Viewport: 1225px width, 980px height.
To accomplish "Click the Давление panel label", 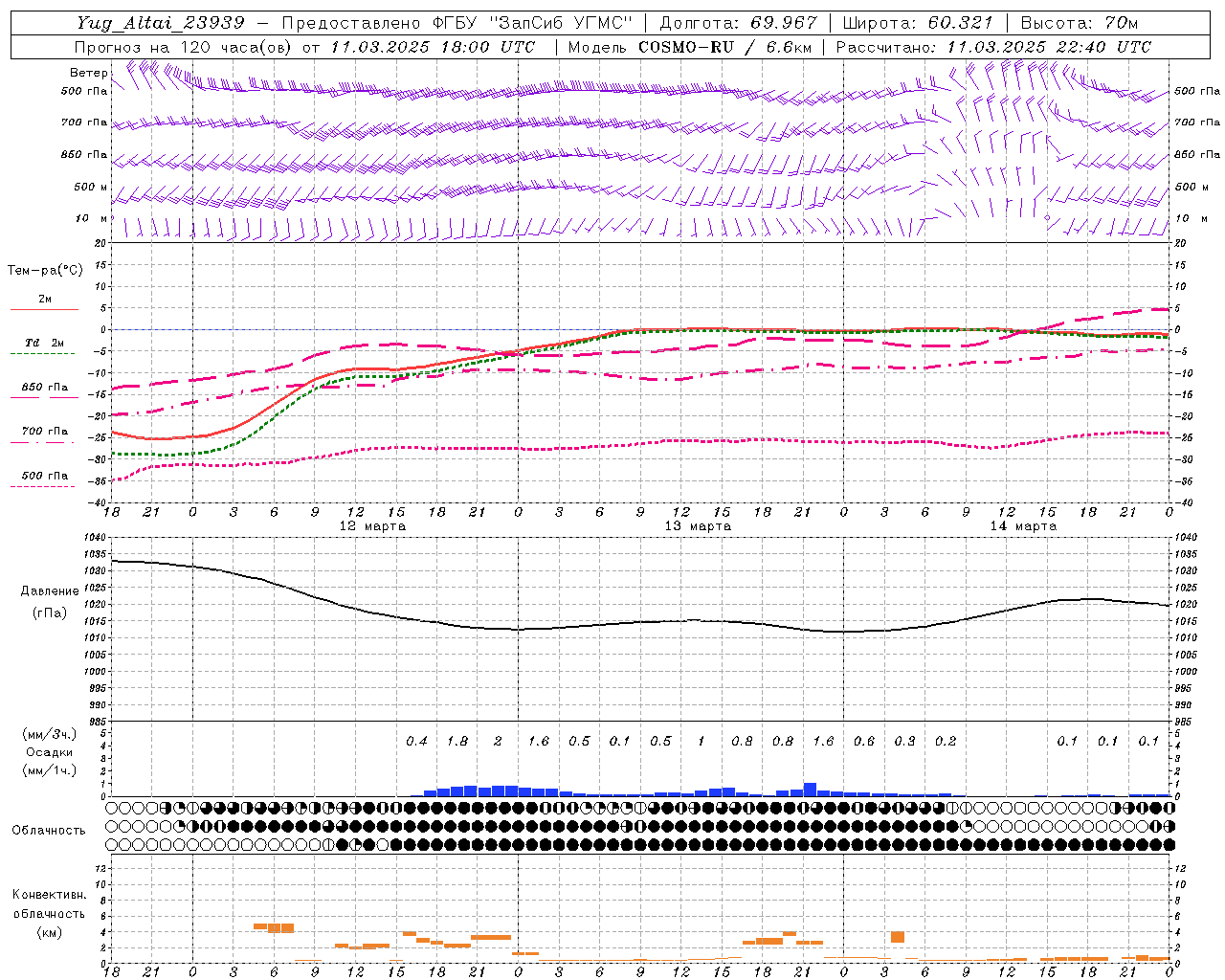I will coord(50,591).
